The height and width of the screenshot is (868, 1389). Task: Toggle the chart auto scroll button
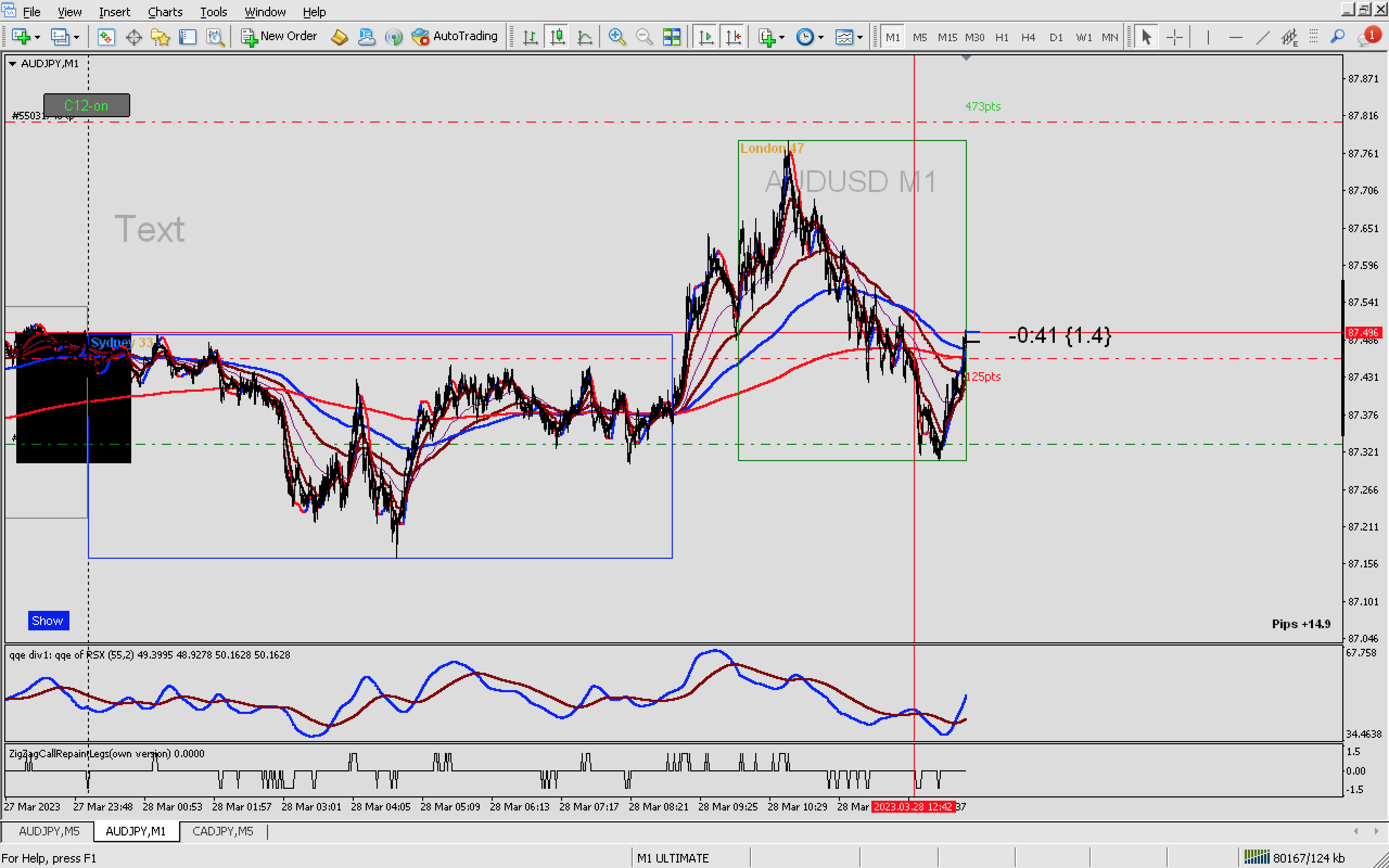click(x=706, y=37)
